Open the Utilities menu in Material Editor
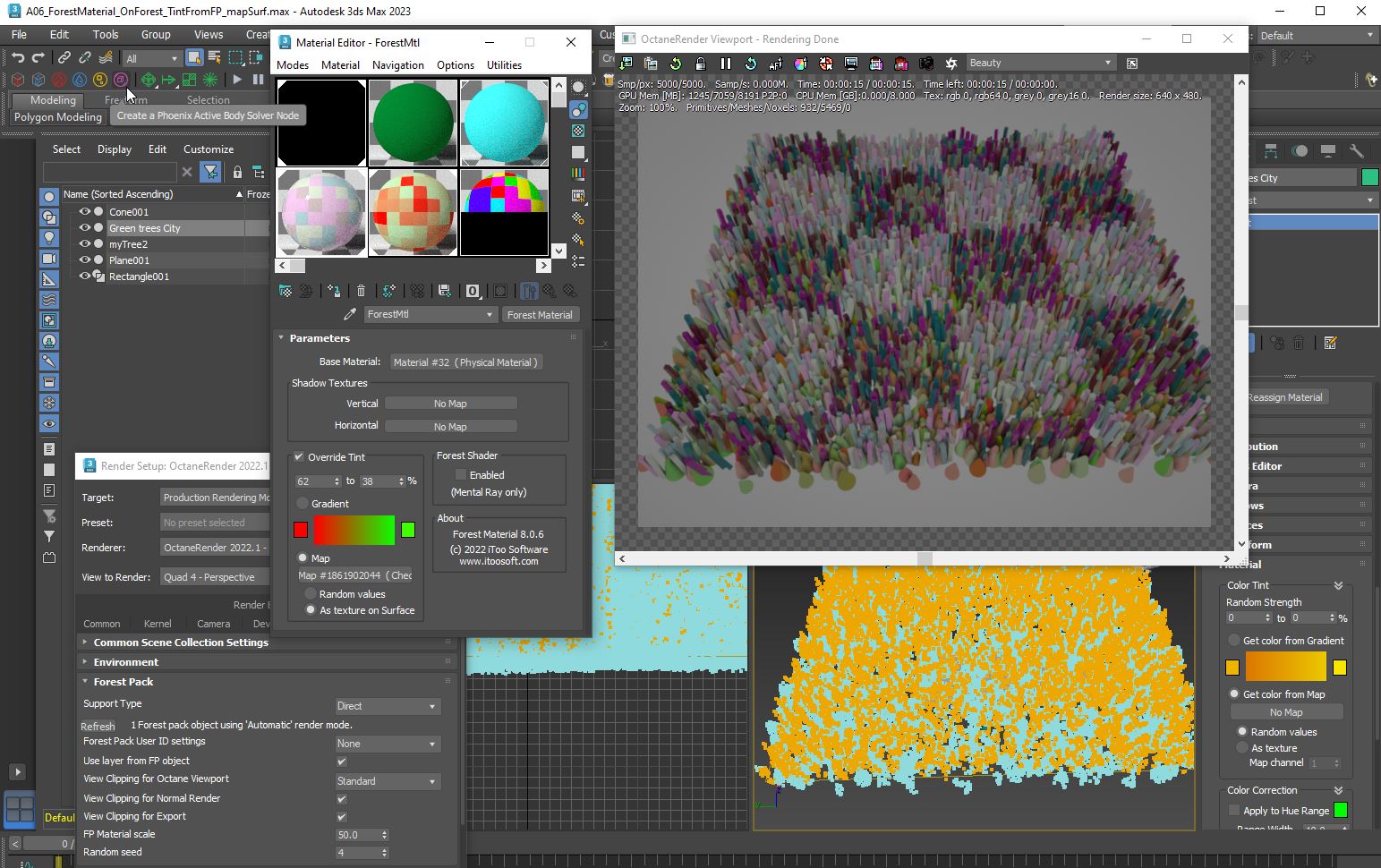 (x=504, y=65)
